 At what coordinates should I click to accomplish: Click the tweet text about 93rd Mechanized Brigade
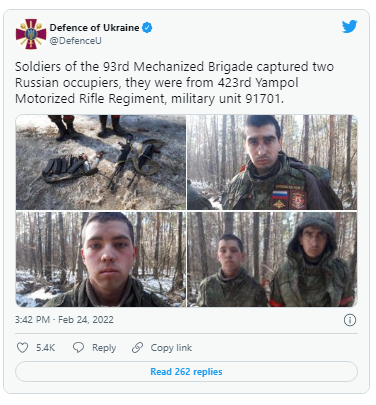coord(174,83)
